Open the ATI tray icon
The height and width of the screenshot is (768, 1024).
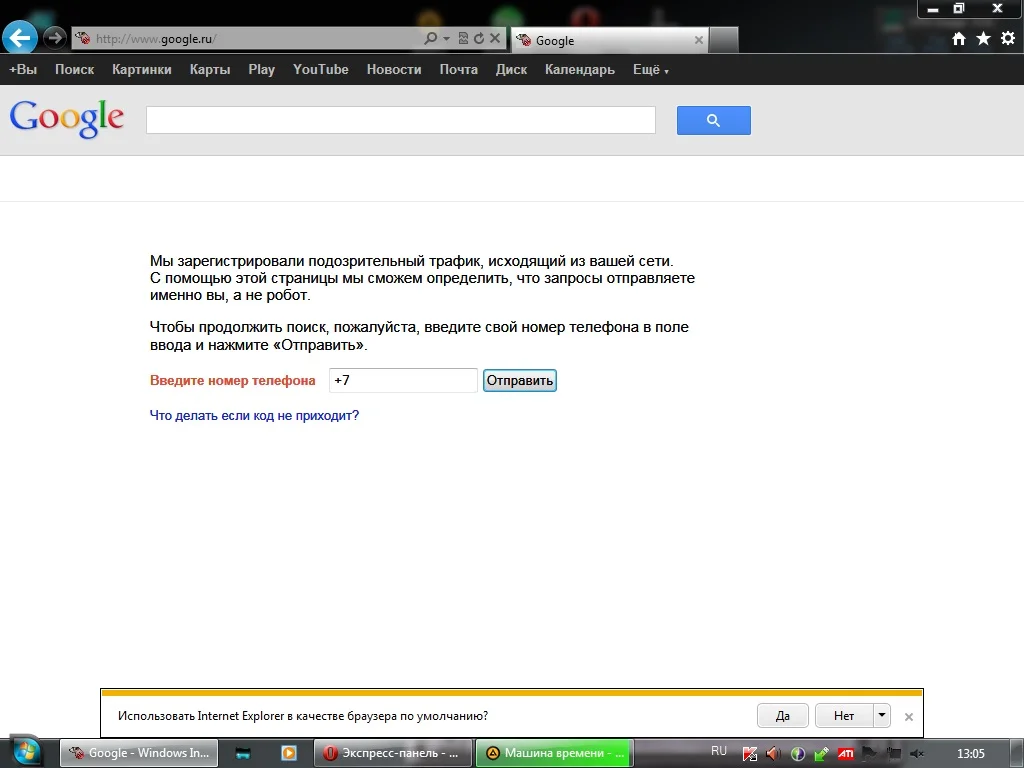click(846, 754)
